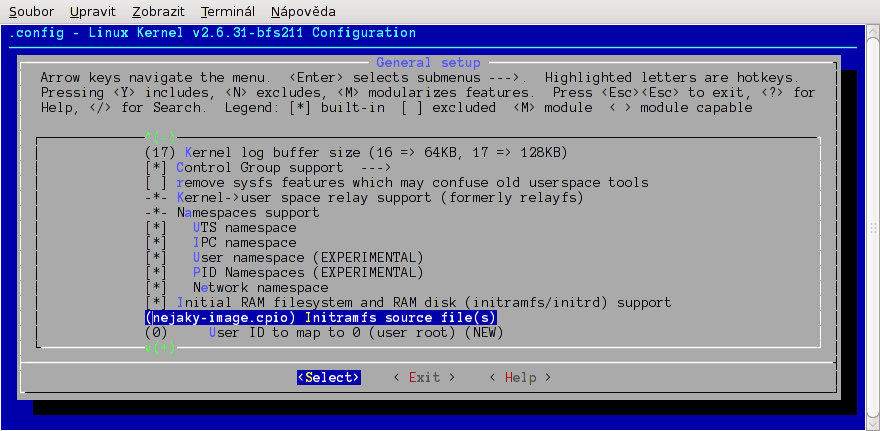Click the downward scroll indicator v(+)
This screenshot has height=431, width=880.
[x=160, y=348]
